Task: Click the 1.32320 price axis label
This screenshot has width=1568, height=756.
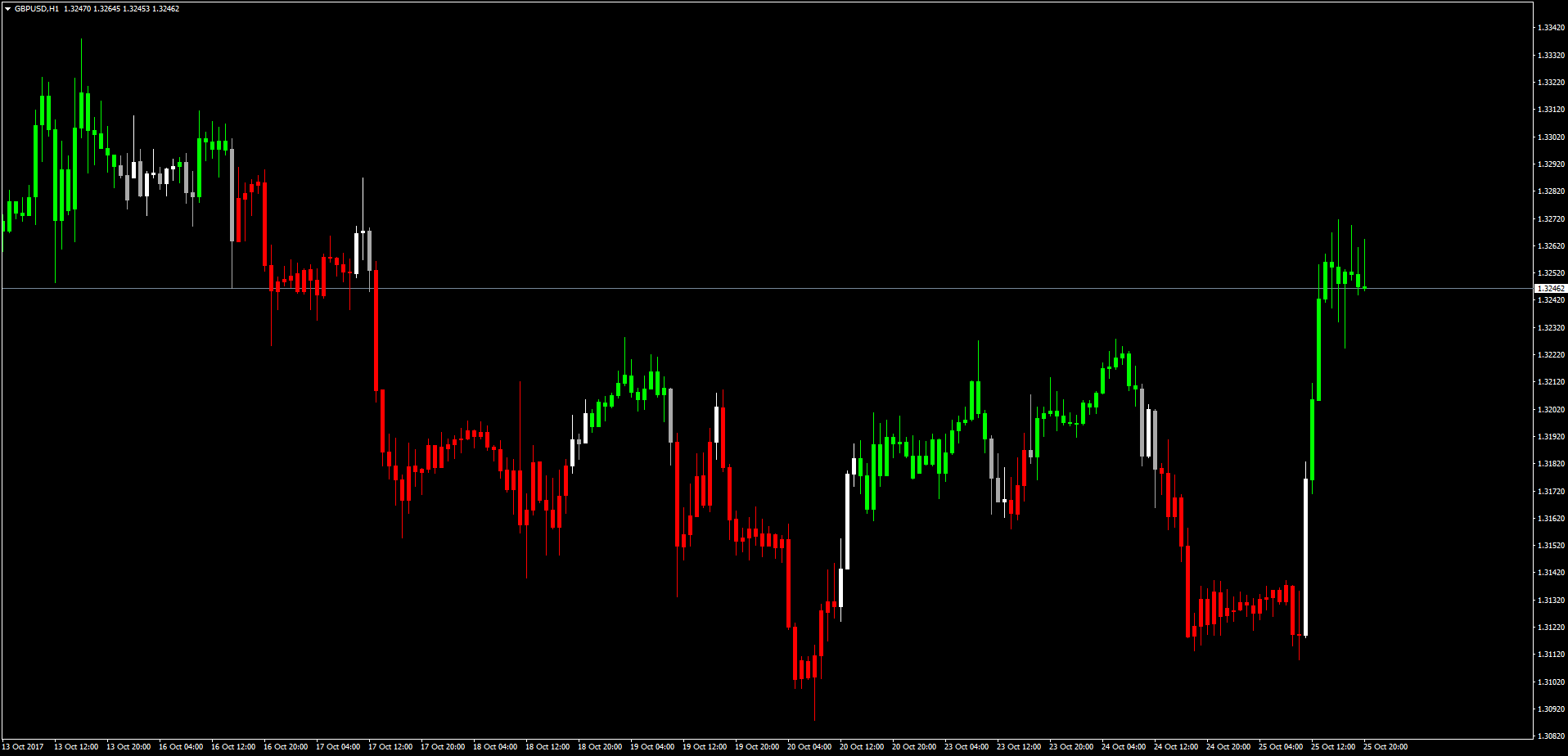Action: pos(1551,328)
